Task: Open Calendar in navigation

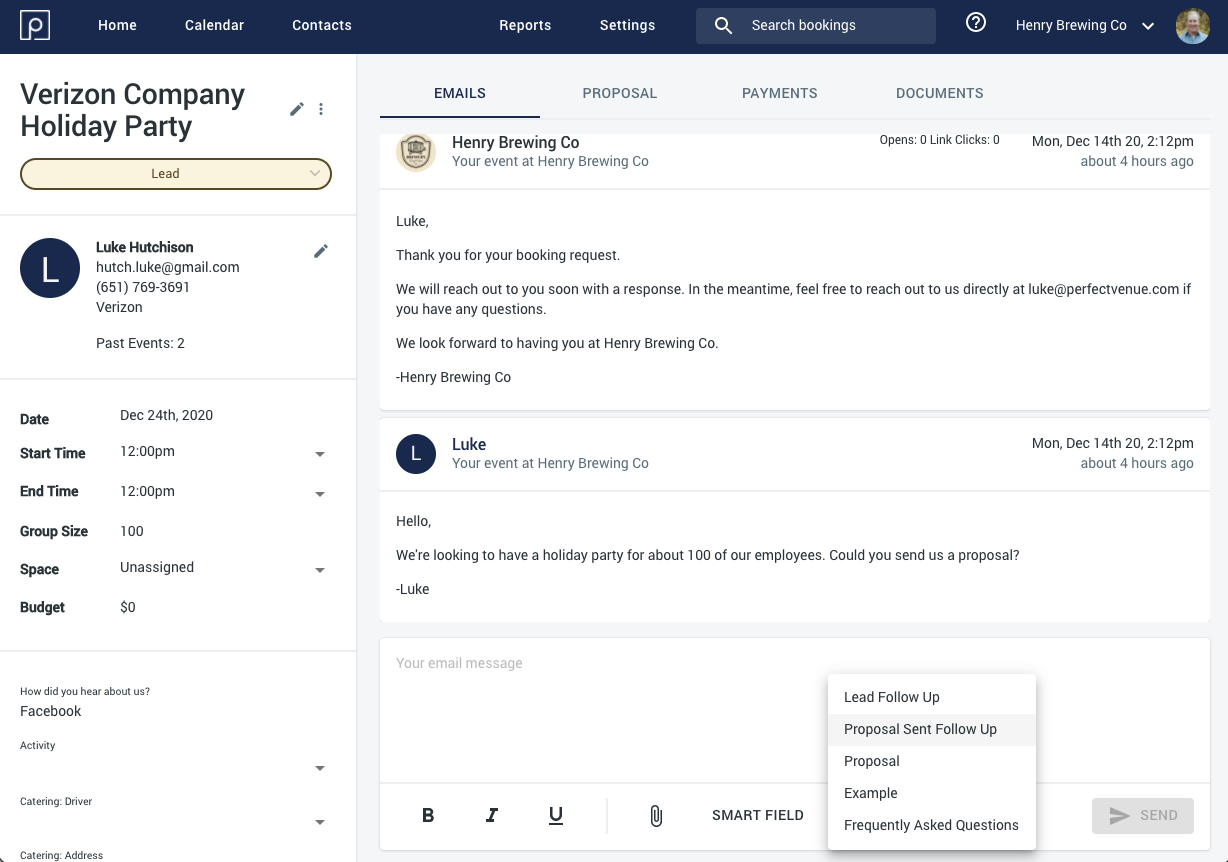Action: [214, 26]
